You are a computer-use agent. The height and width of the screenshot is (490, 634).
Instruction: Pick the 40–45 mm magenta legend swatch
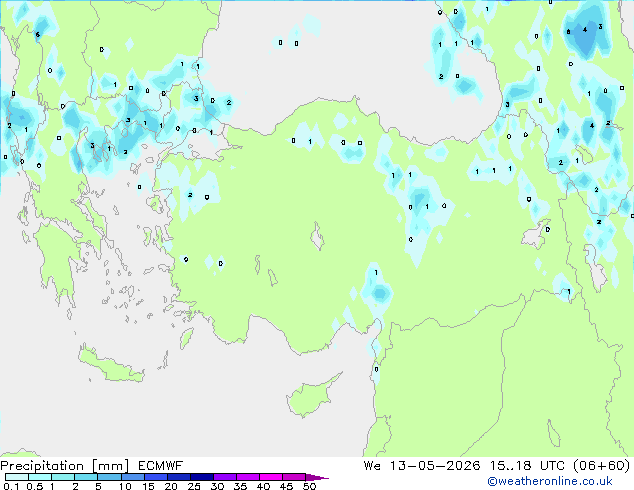271,477
